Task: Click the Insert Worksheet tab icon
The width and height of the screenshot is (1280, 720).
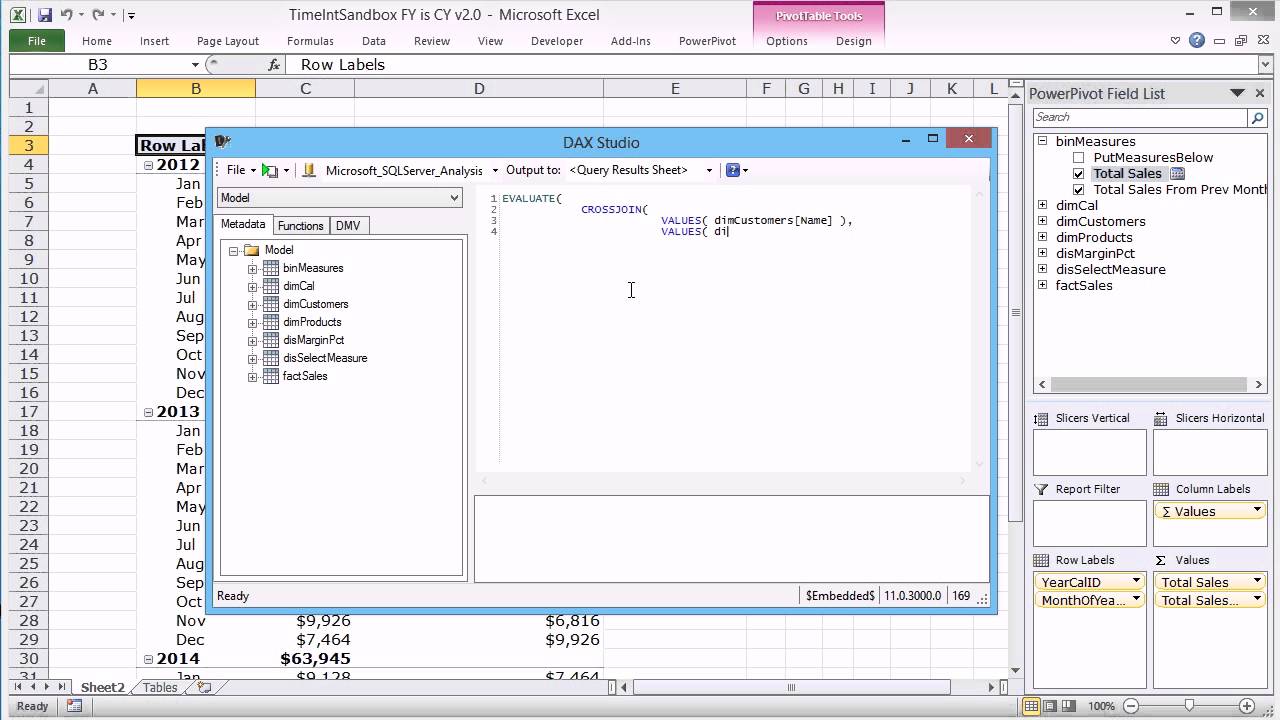Action: pos(204,687)
